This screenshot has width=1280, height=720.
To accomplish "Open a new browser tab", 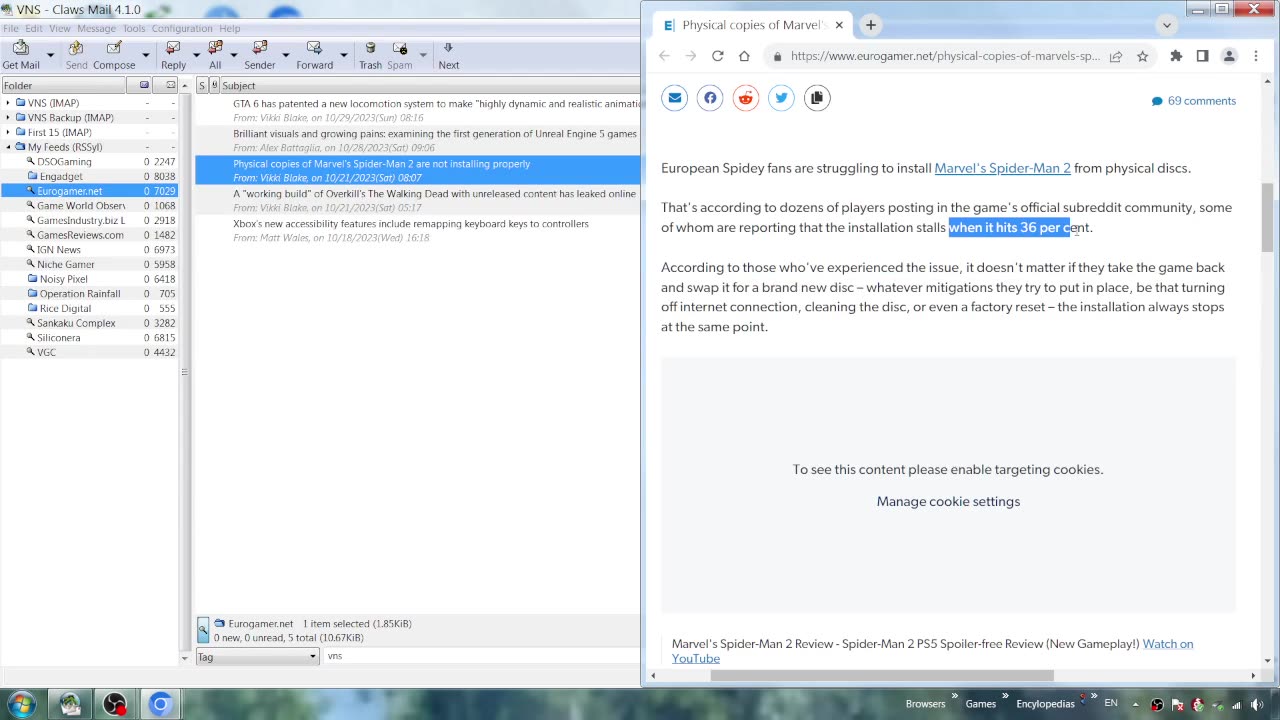I will coord(871,25).
